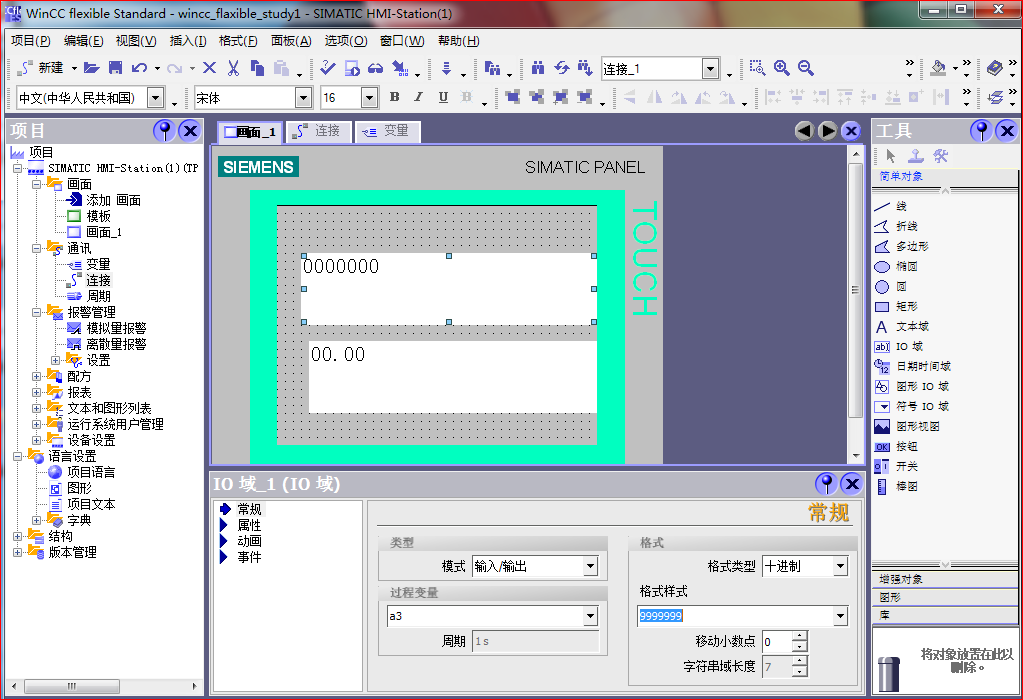Open the 选项(O) menu
The height and width of the screenshot is (700, 1023).
pos(346,41)
